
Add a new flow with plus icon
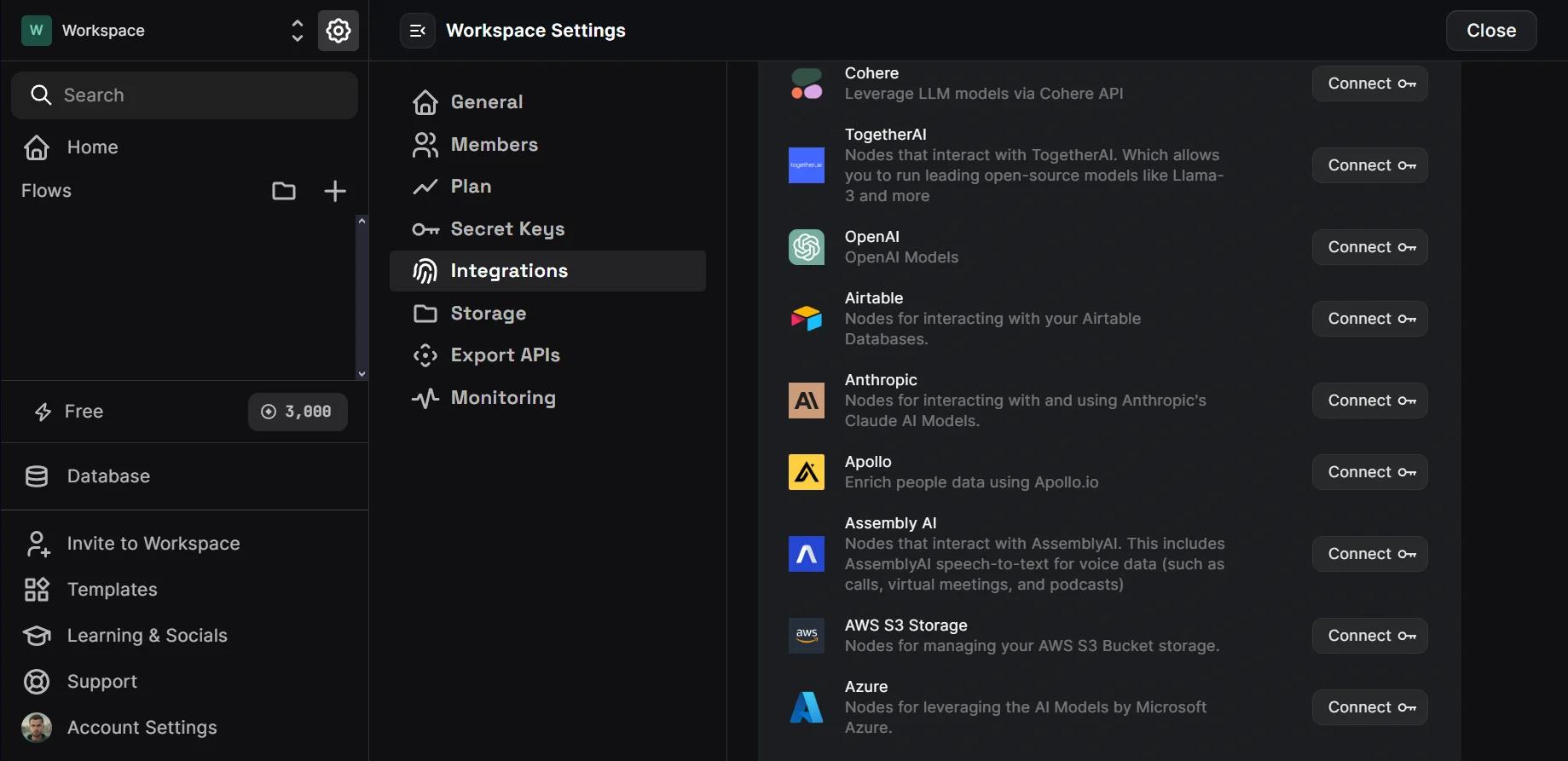(x=335, y=191)
